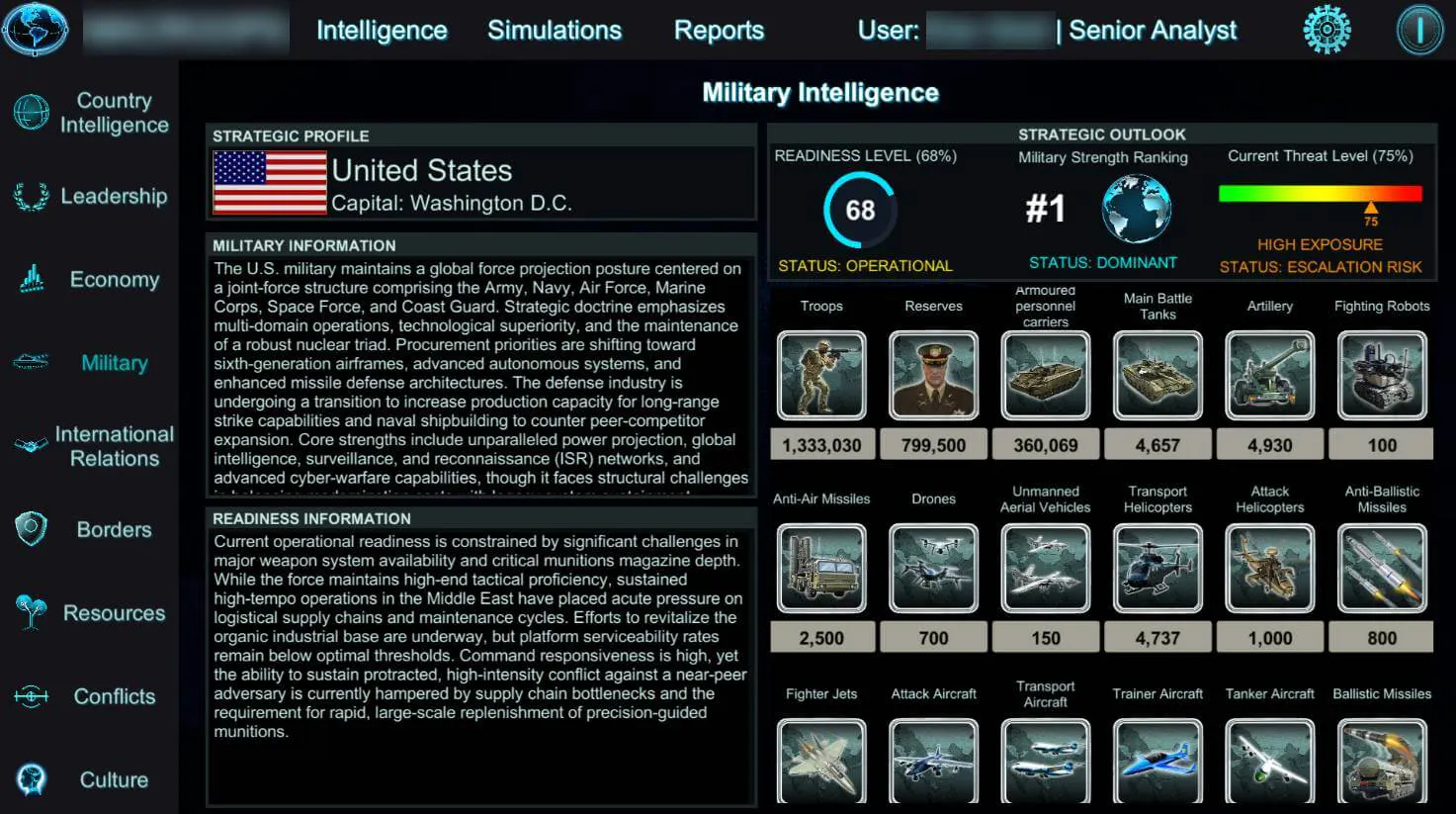
Task: Open the Reports menu
Action: pyautogui.click(x=719, y=31)
